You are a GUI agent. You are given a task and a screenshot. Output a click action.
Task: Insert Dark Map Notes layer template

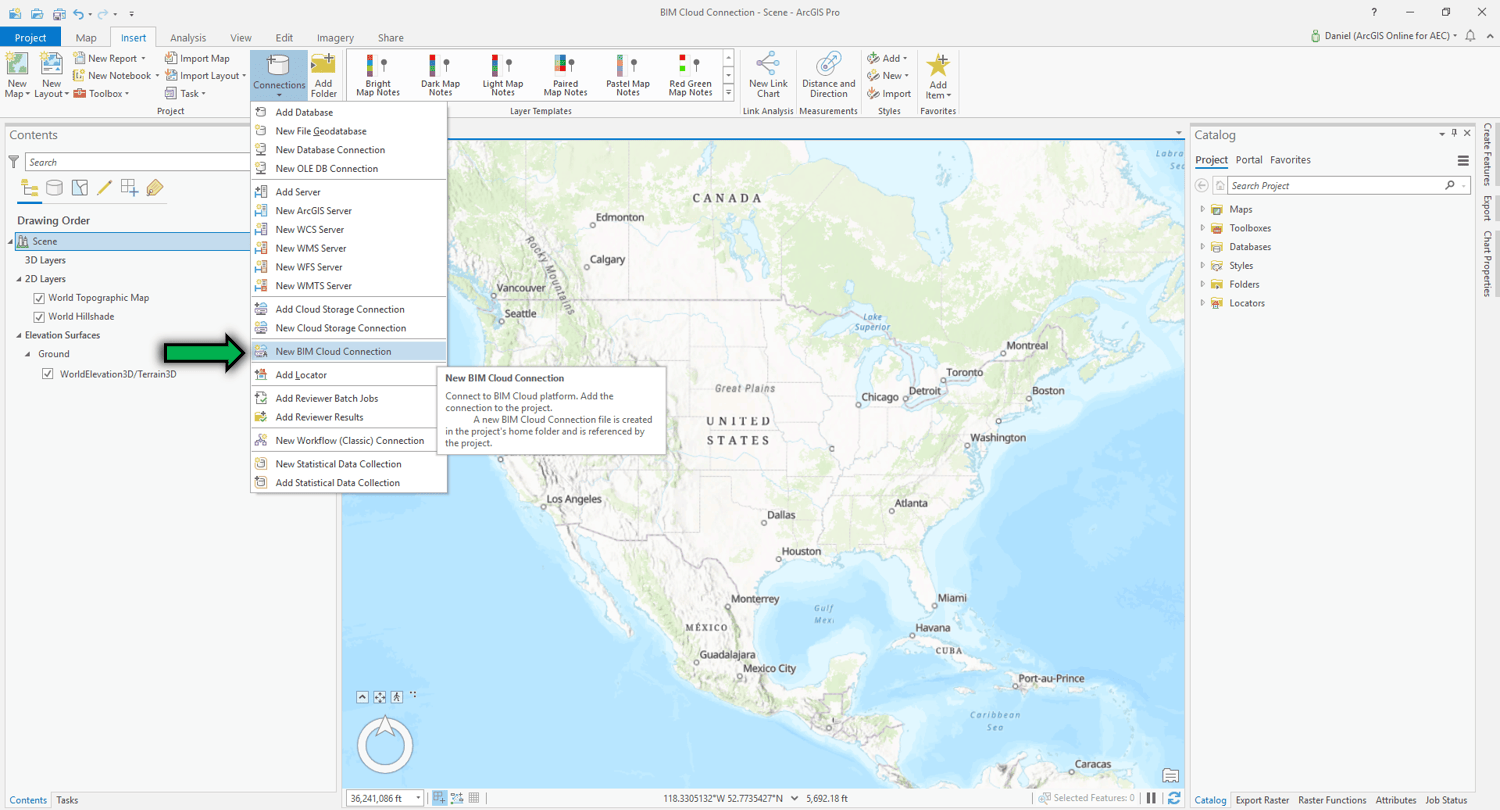point(440,75)
